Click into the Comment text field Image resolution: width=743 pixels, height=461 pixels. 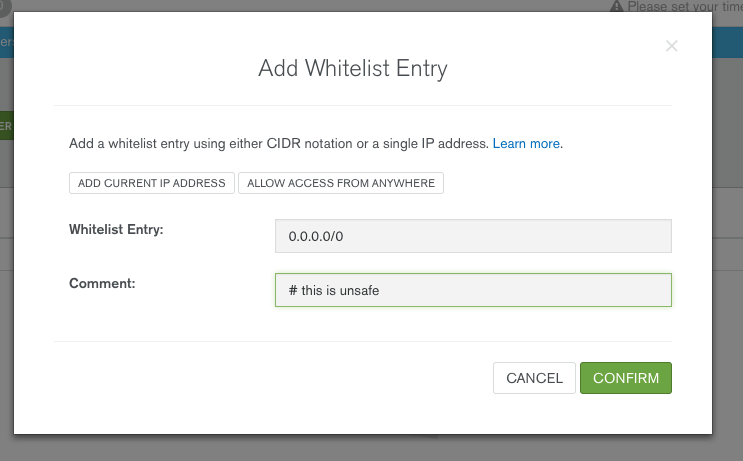[473, 290]
